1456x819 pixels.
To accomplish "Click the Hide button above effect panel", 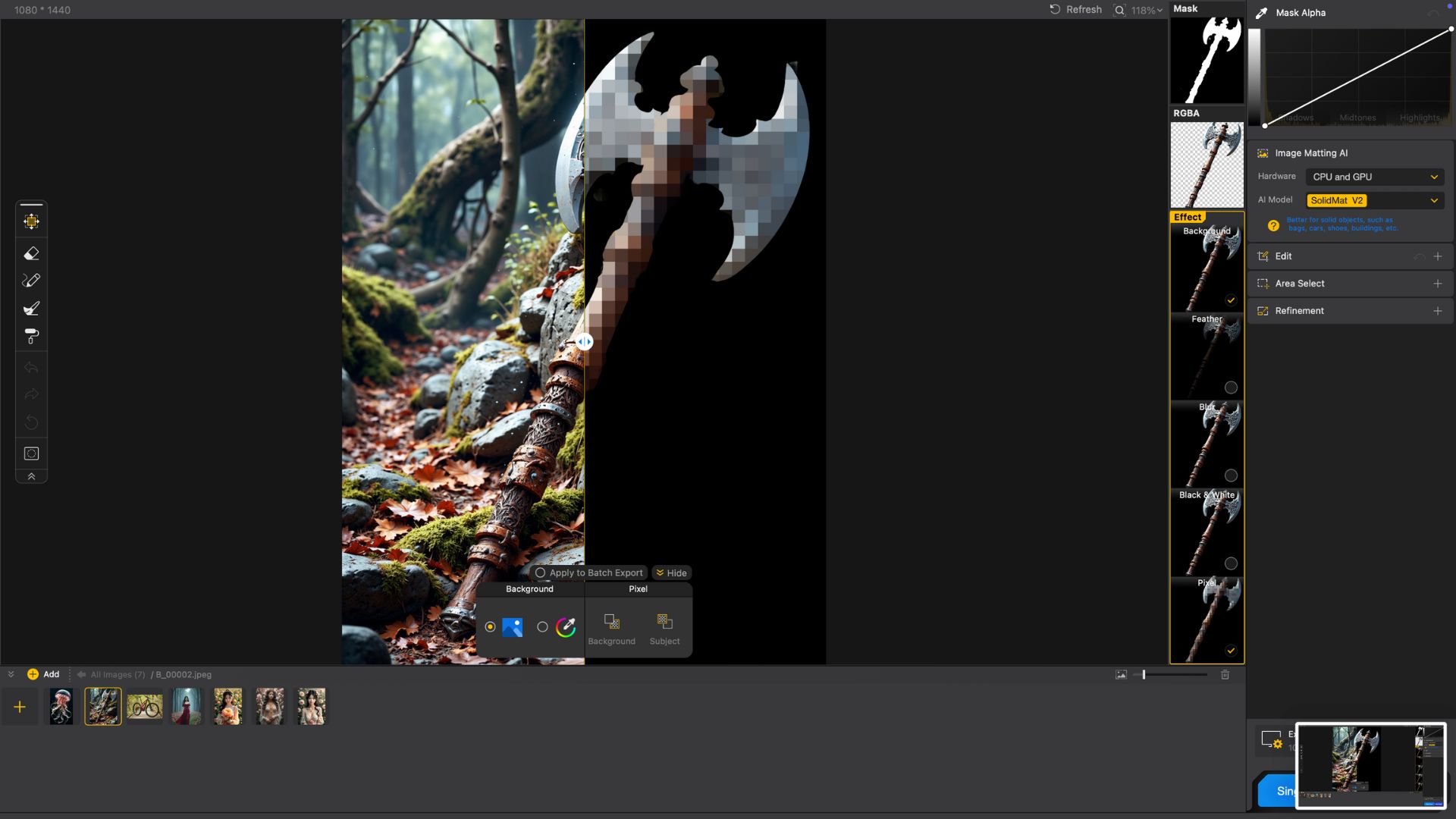I will pos(671,573).
